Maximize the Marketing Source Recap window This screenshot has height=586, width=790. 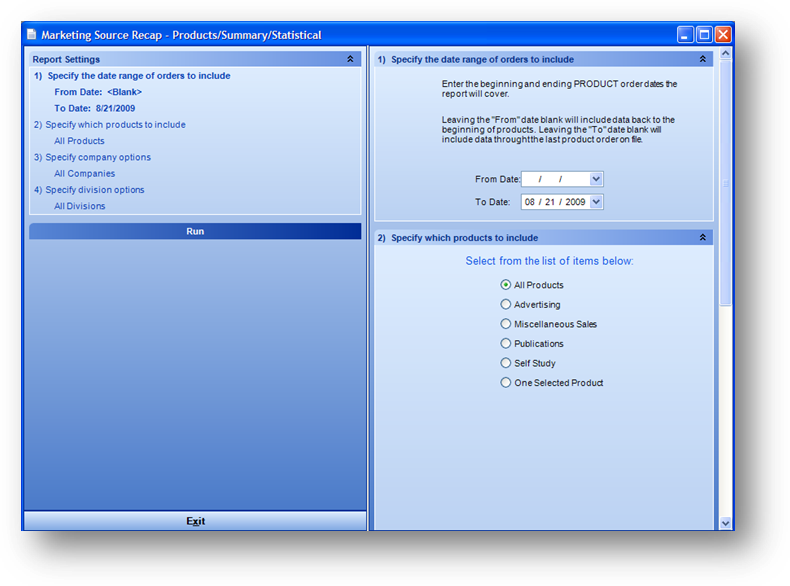pos(704,34)
